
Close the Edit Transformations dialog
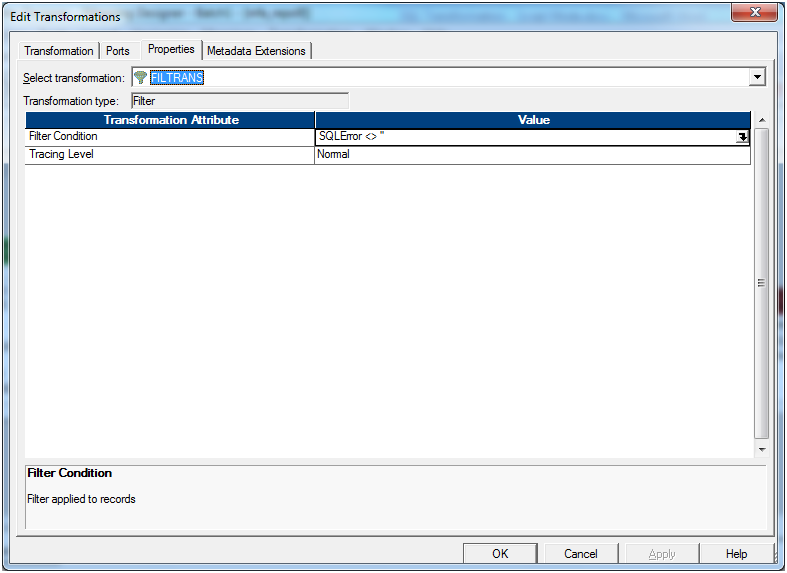(754, 13)
